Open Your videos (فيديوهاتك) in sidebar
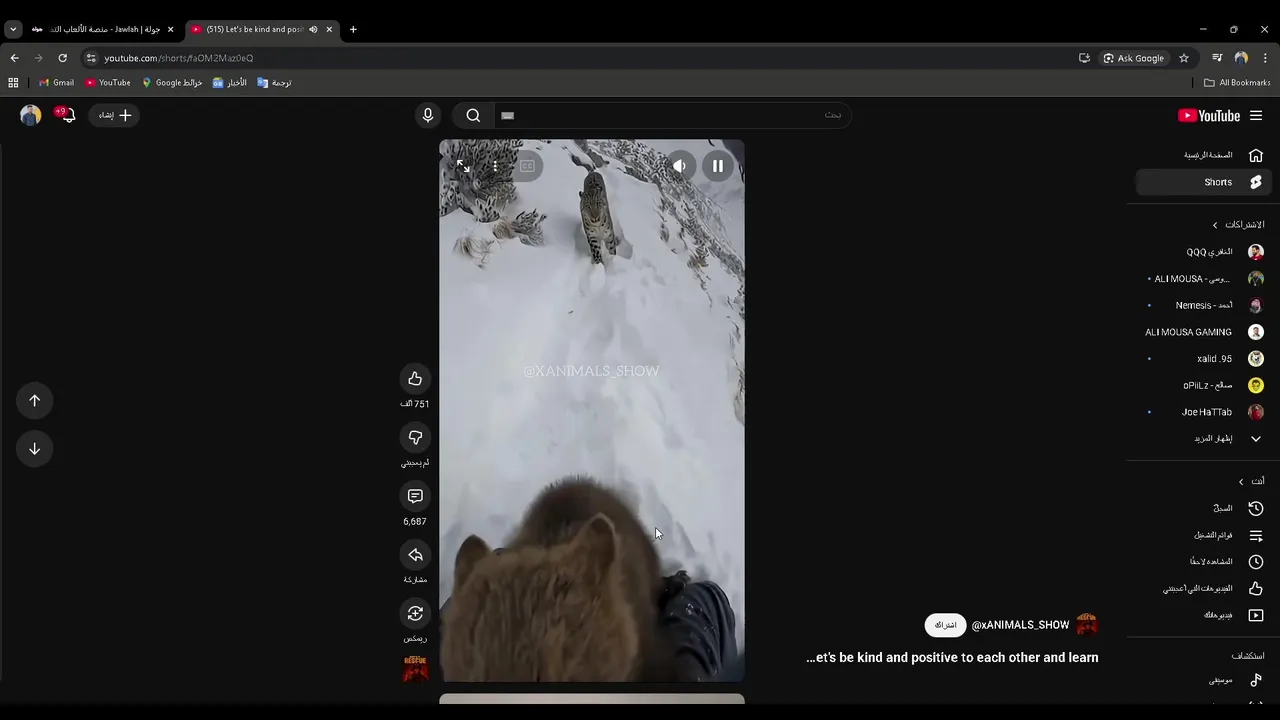The height and width of the screenshot is (720, 1280). (1204, 615)
